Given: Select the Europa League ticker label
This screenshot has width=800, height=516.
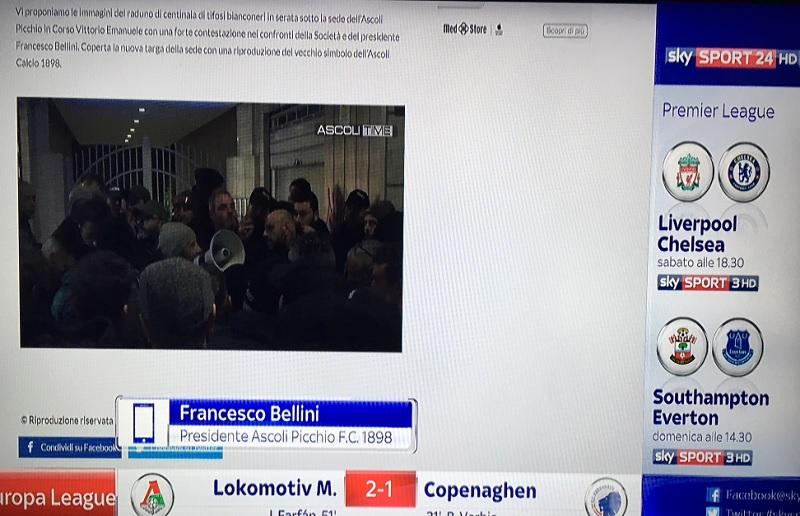Looking at the screenshot, I should [58, 496].
